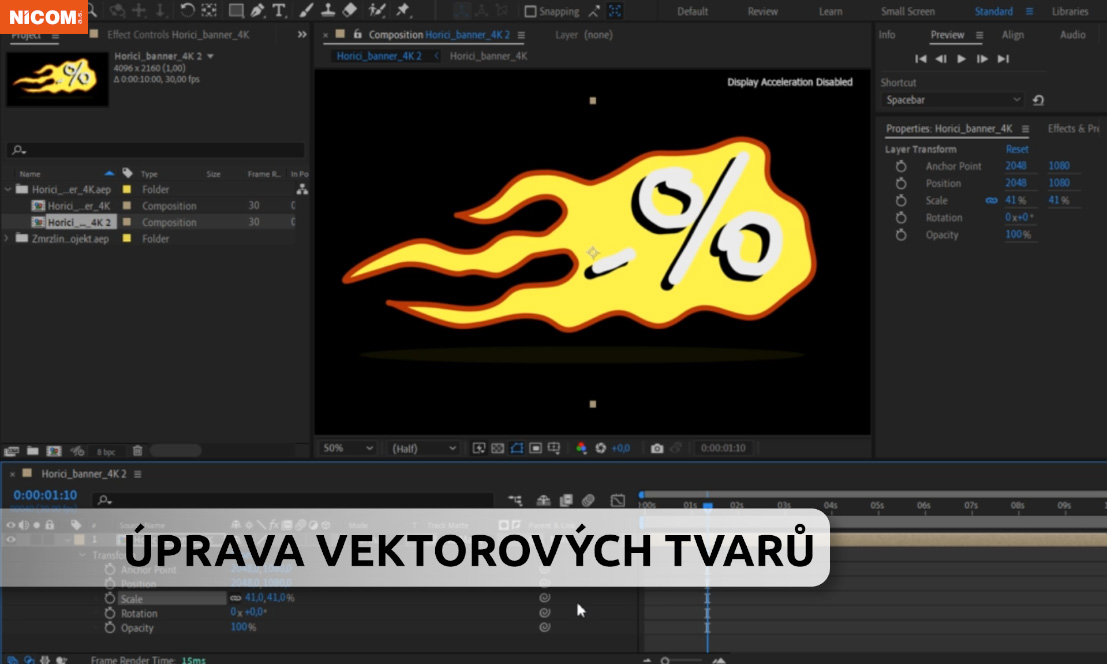Expand the Zmrzlin..ojekt.aep folder

tap(7, 239)
